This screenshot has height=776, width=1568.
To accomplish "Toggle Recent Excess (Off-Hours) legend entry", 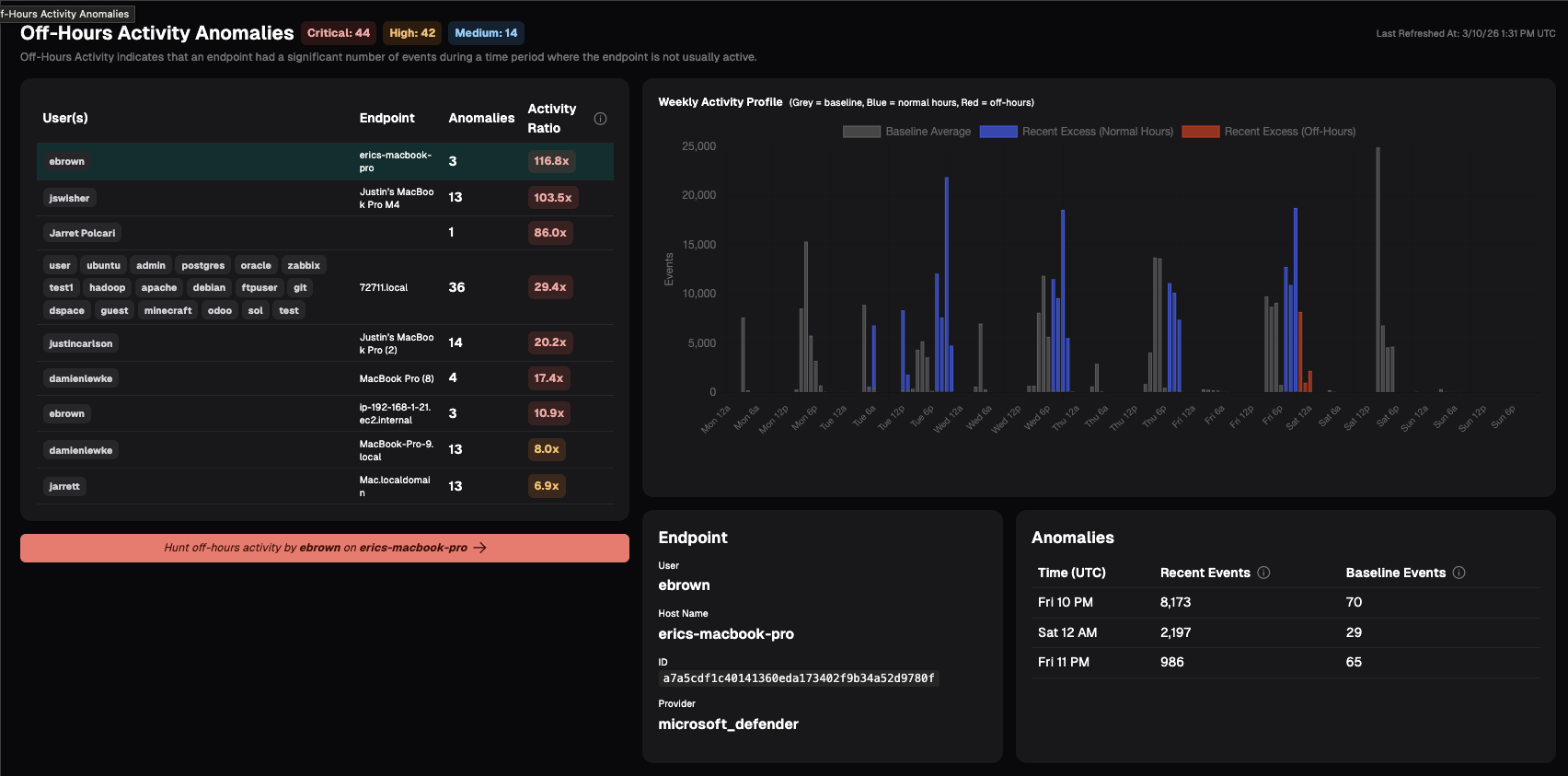I will (1268, 132).
